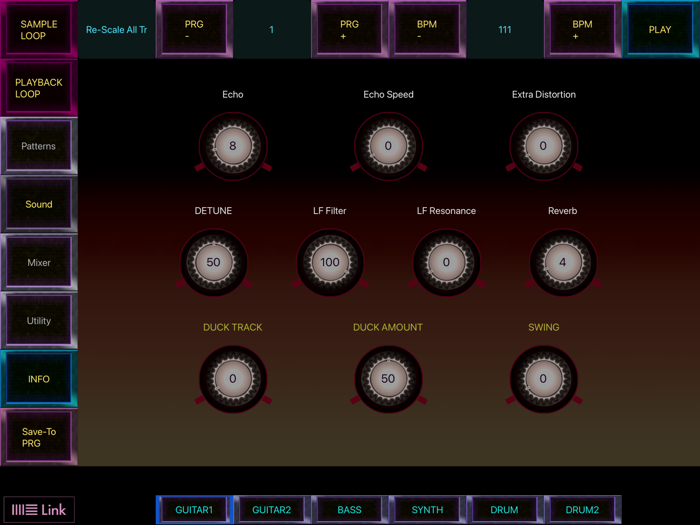Click the Save-To PRG button
The width and height of the screenshot is (700, 525).
tap(39, 437)
